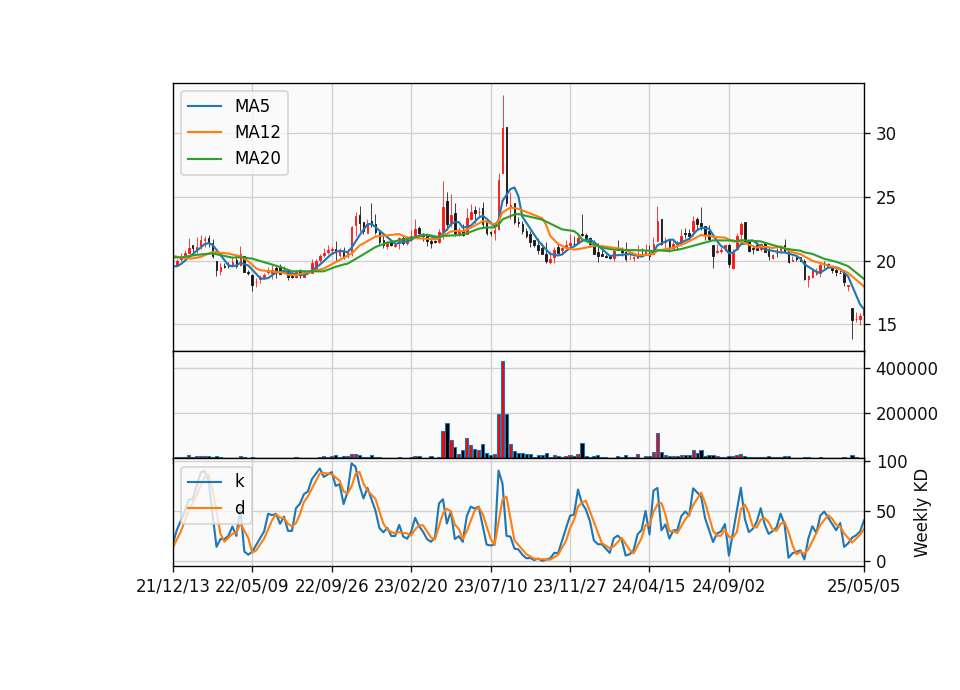
Task: Click the green MA20 legend line sample
Action: (x=204, y=159)
